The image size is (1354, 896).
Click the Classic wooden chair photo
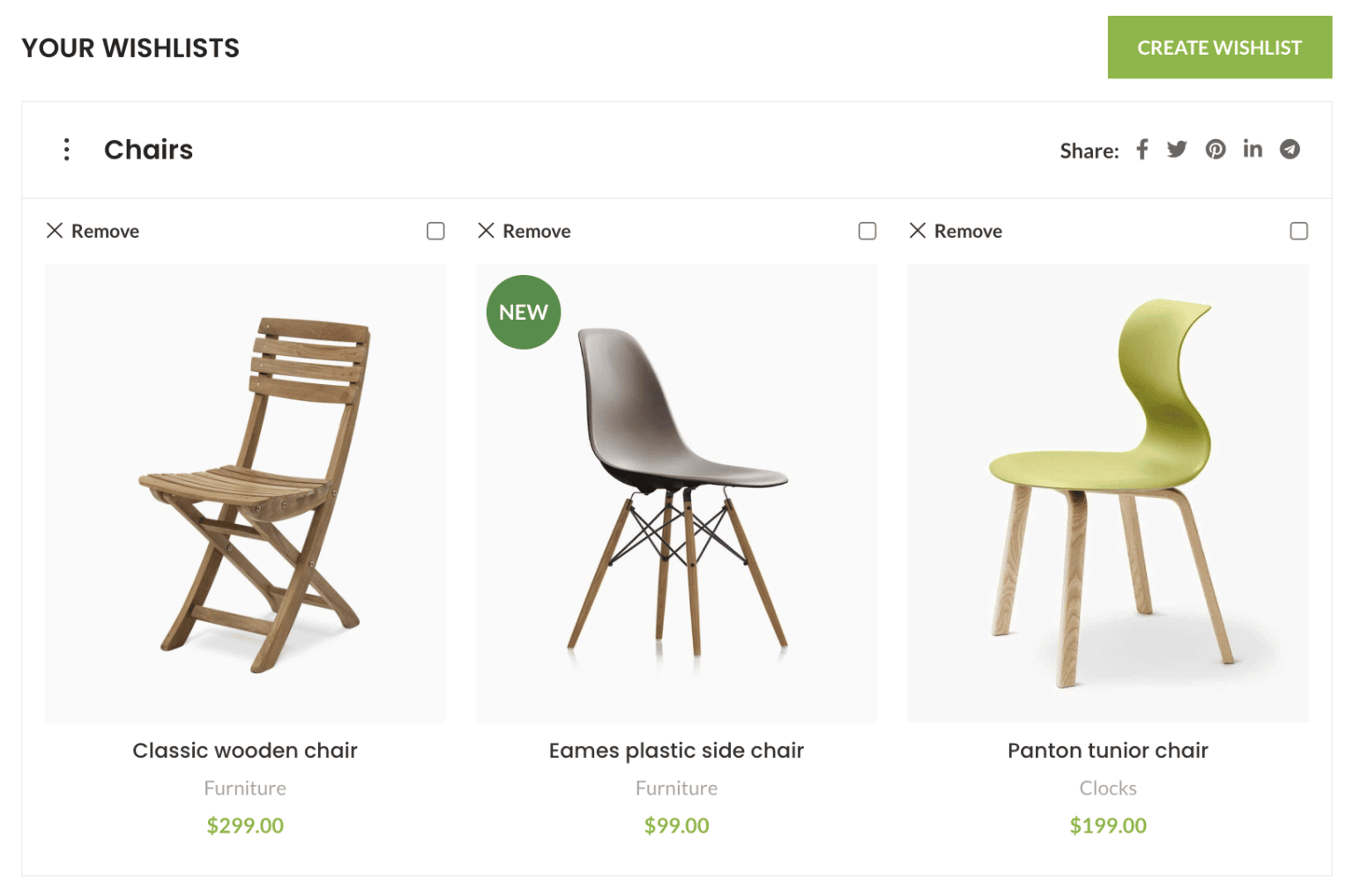[x=245, y=493]
